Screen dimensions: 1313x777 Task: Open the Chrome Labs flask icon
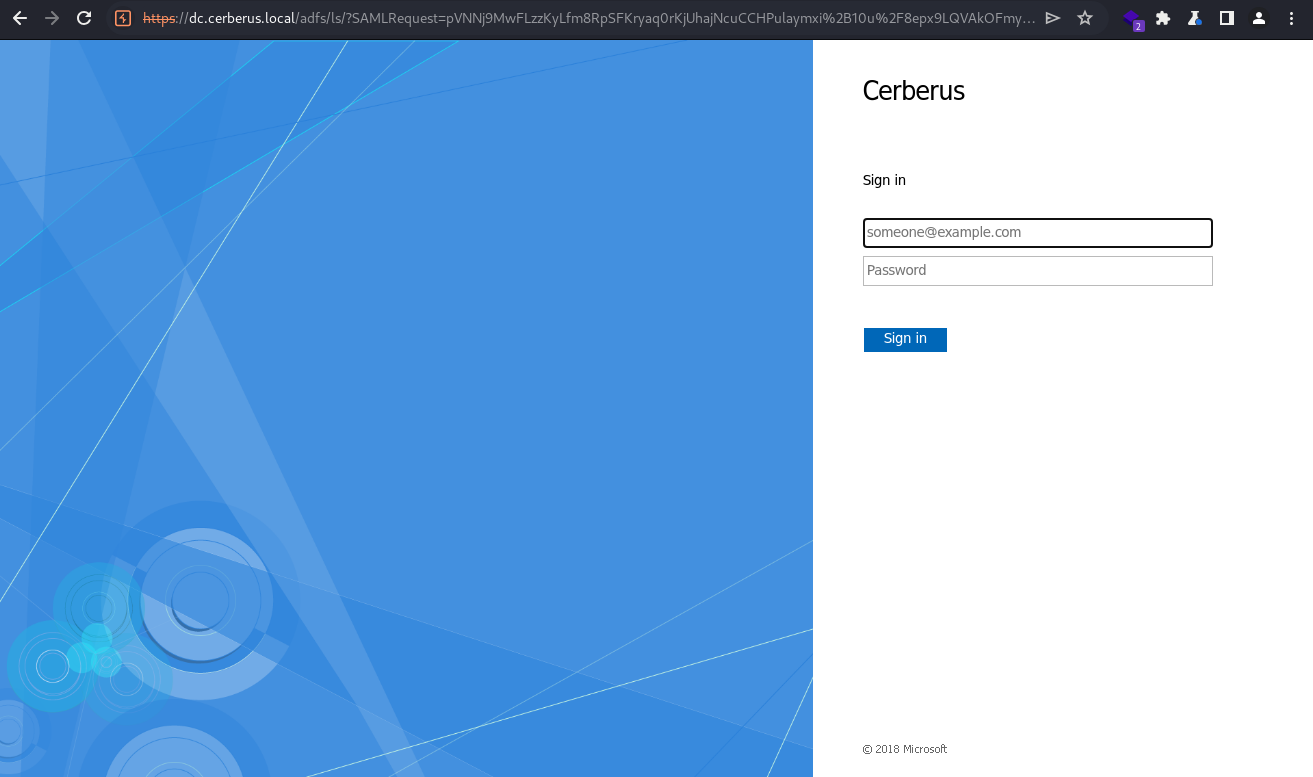(1195, 18)
